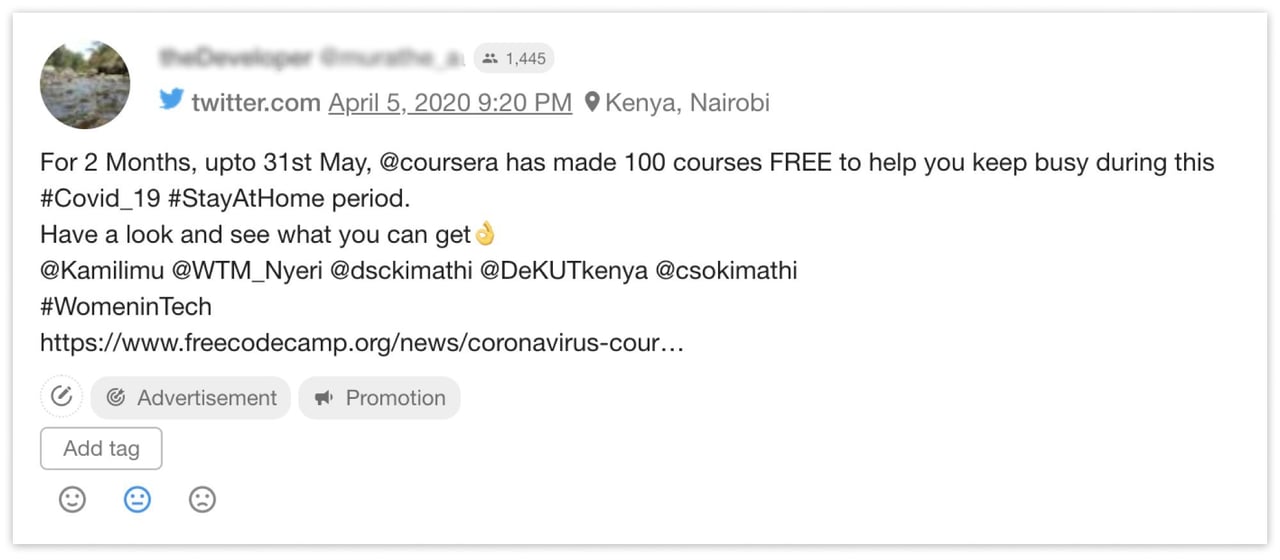
Task: Click the Twitter bird icon
Action: (x=172, y=101)
